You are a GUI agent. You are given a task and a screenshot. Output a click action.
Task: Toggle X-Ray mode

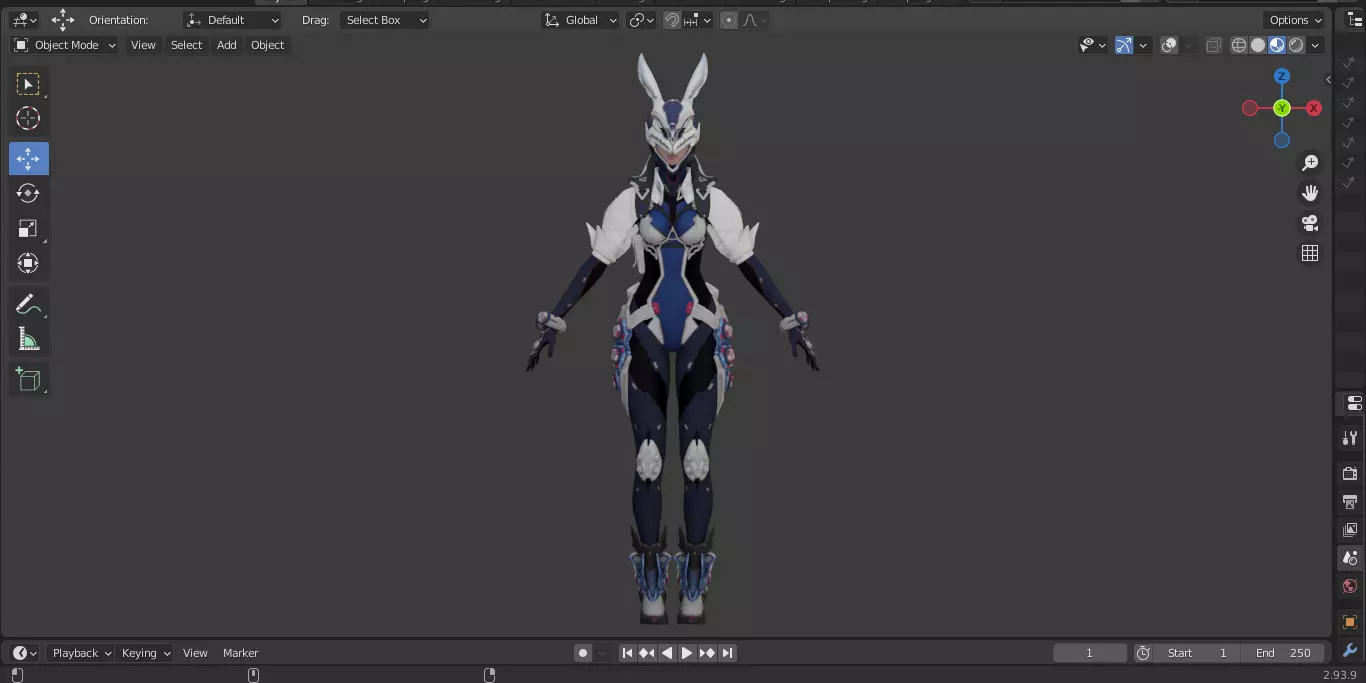pos(1213,45)
